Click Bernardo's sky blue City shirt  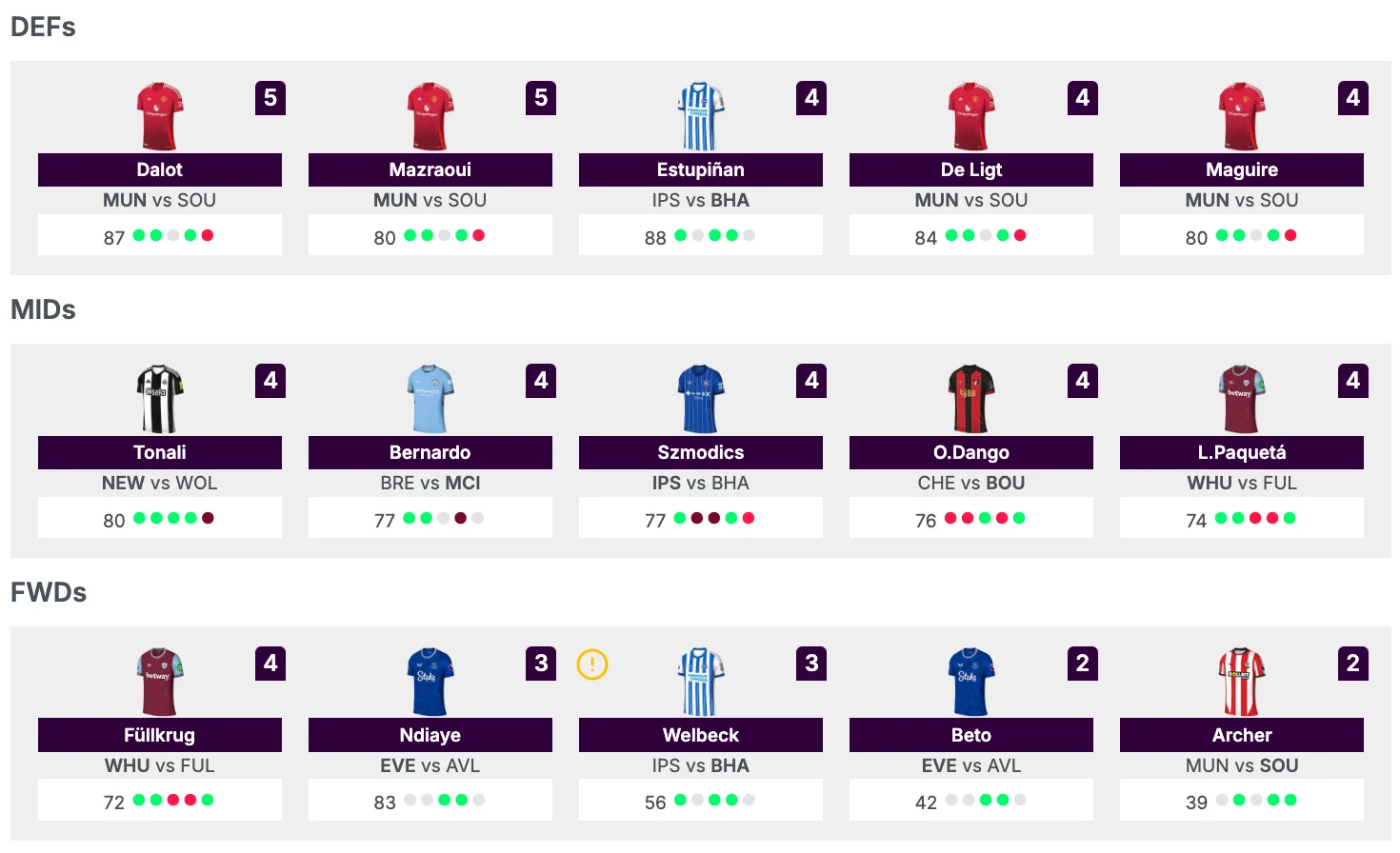pyautogui.click(x=430, y=399)
